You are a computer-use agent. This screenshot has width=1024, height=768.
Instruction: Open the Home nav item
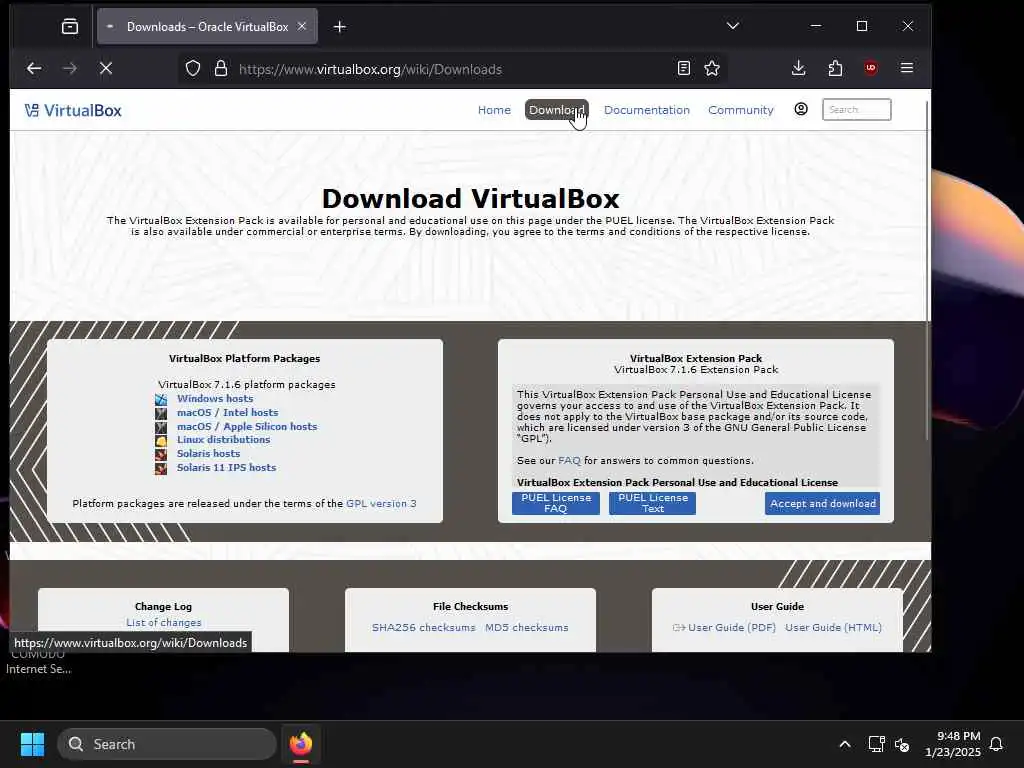click(x=494, y=110)
